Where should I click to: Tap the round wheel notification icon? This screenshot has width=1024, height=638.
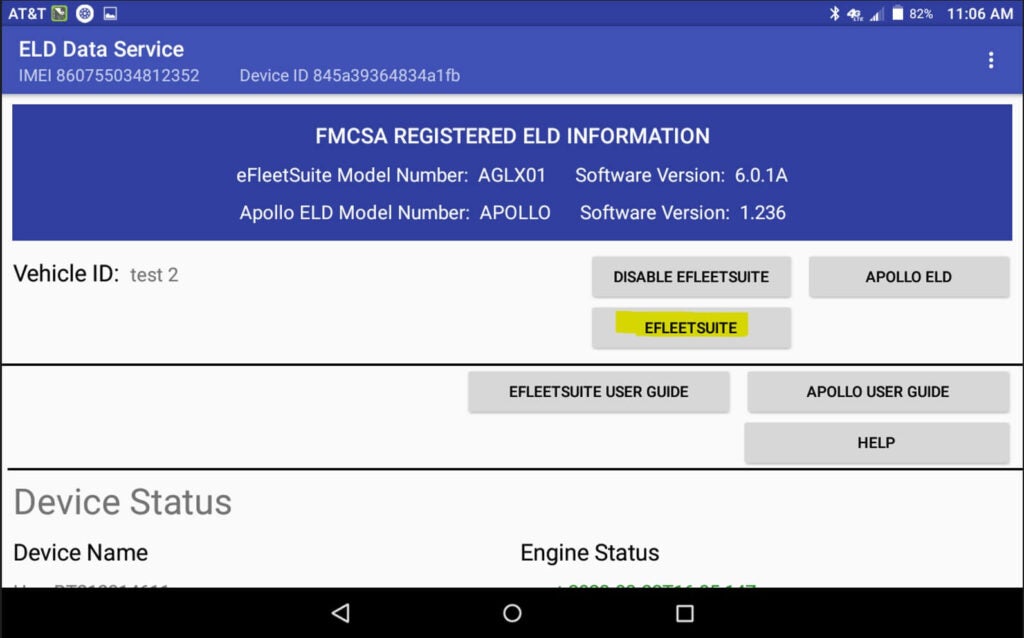[x=85, y=14]
